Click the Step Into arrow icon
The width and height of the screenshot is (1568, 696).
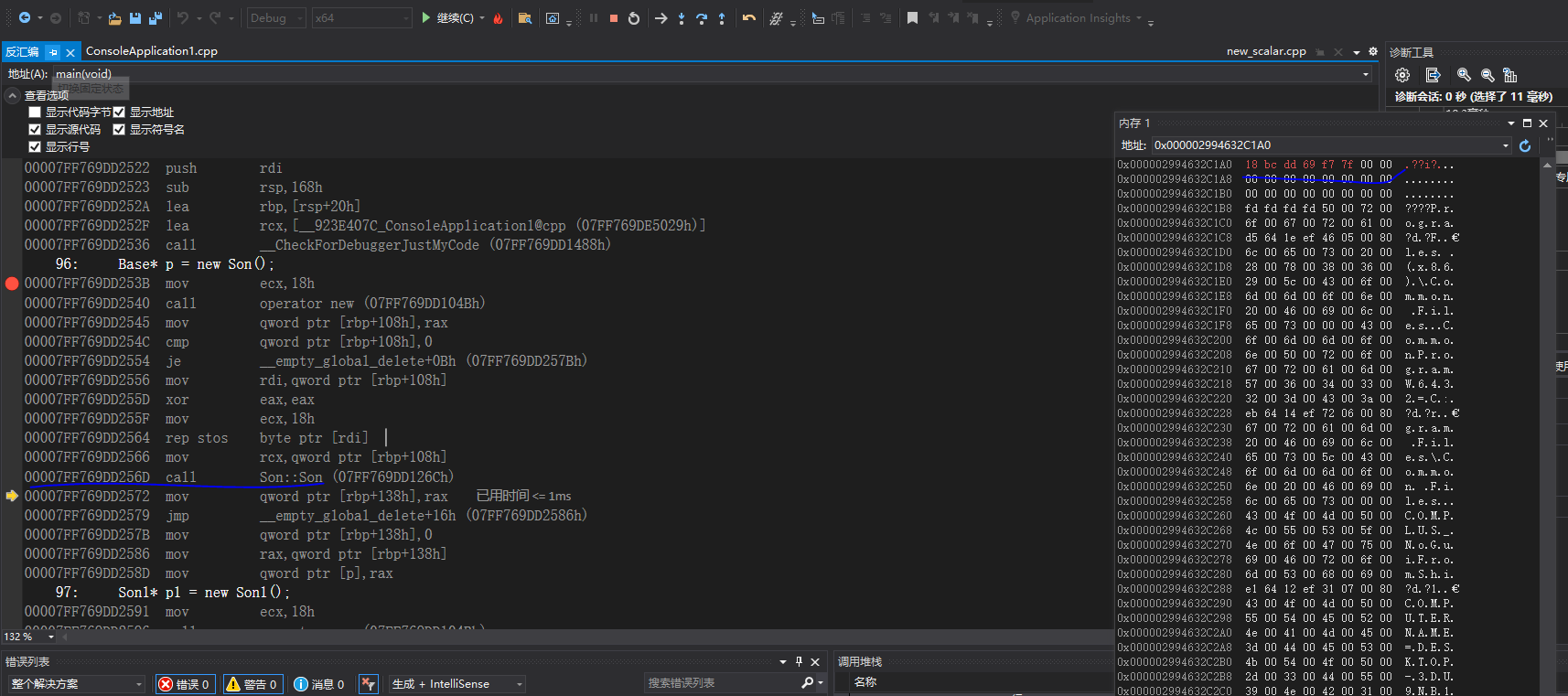pos(682,18)
